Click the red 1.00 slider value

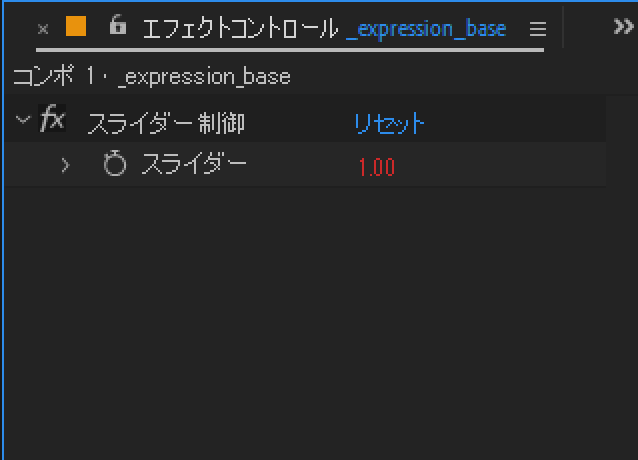[x=376, y=167]
